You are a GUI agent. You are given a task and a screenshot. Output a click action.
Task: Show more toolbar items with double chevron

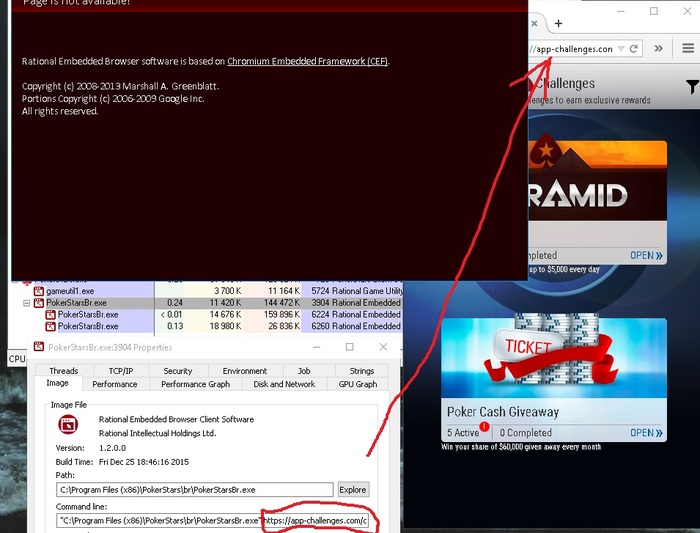tap(658, 48)
